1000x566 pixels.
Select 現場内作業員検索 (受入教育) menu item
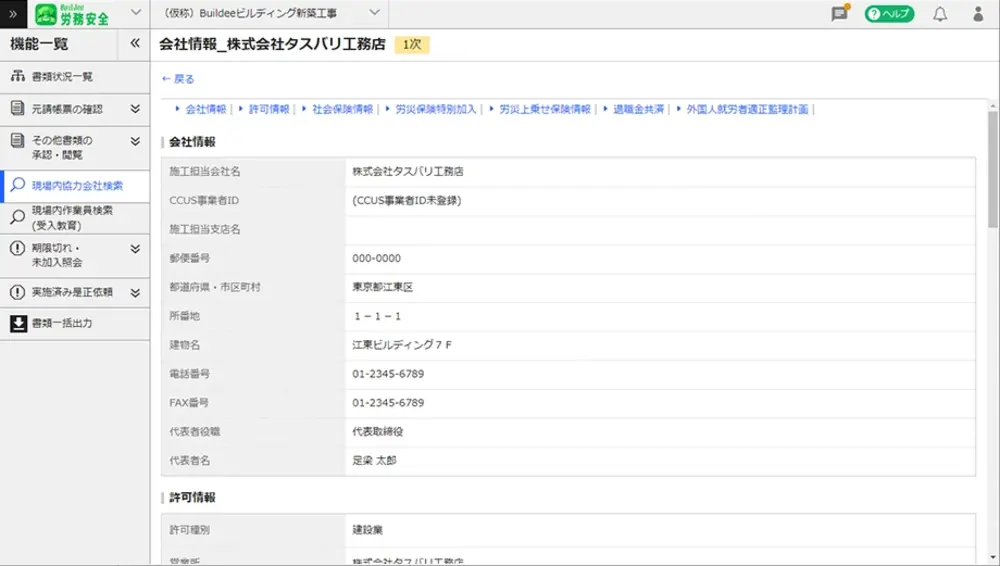click(x=72, y=217)
